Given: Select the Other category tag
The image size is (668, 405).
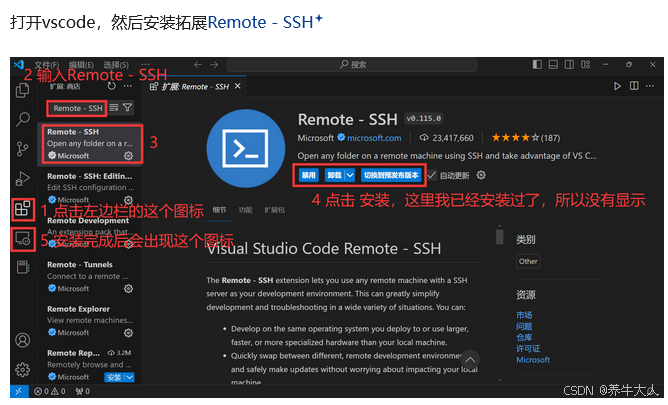Looking at the screenshot, I should (x=528, y=261).
